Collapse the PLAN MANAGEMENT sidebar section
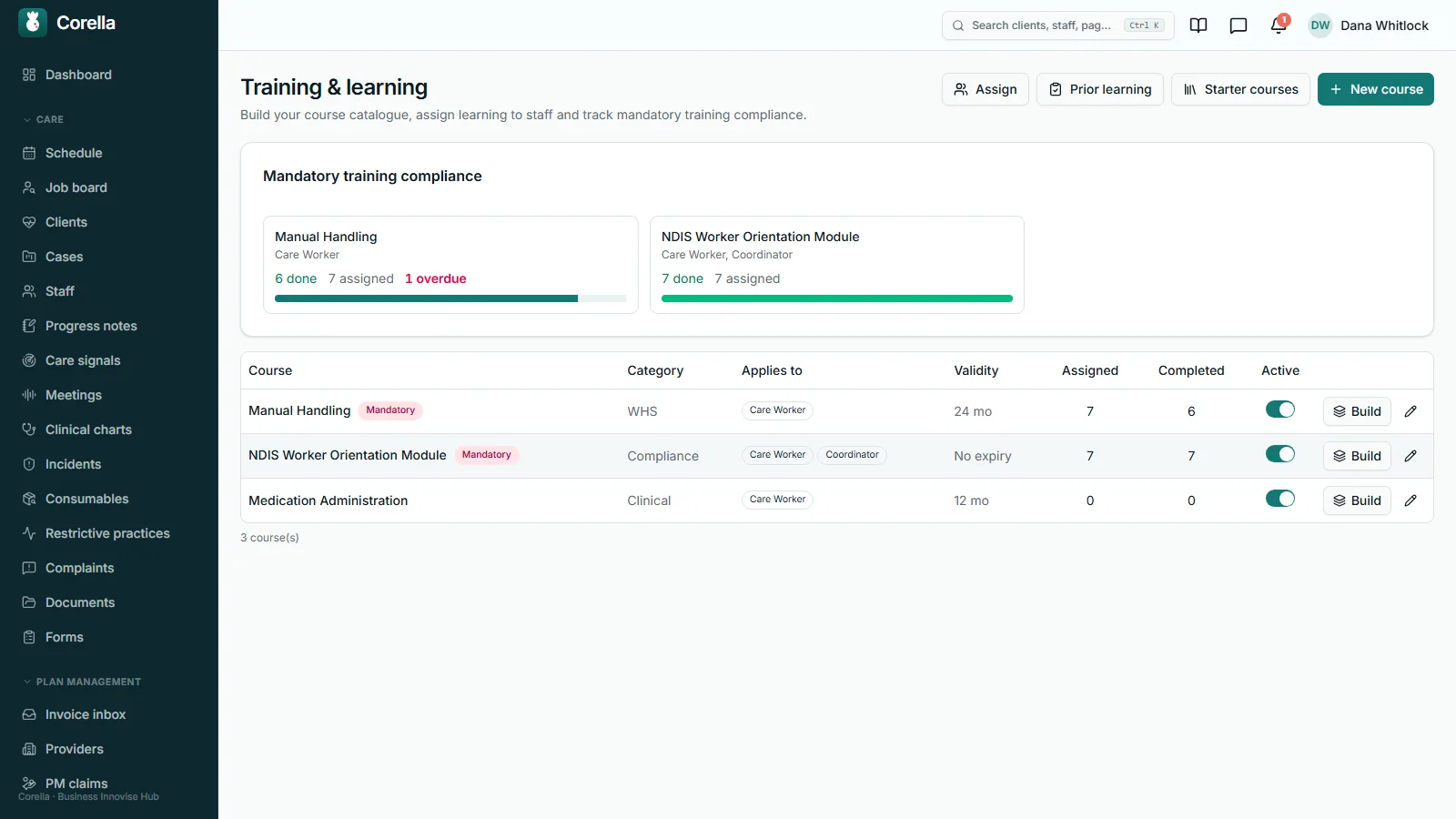 [x=82, y=682]
